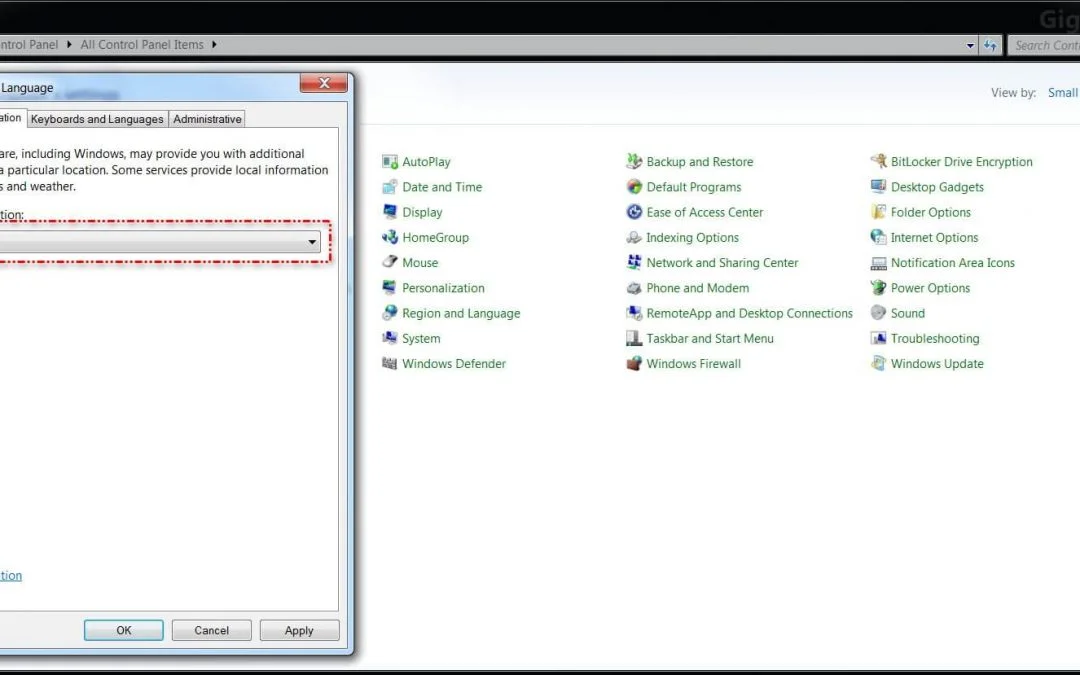Expand the All Control Panel Items breadcrumb arrow

[x=214, y=45]
